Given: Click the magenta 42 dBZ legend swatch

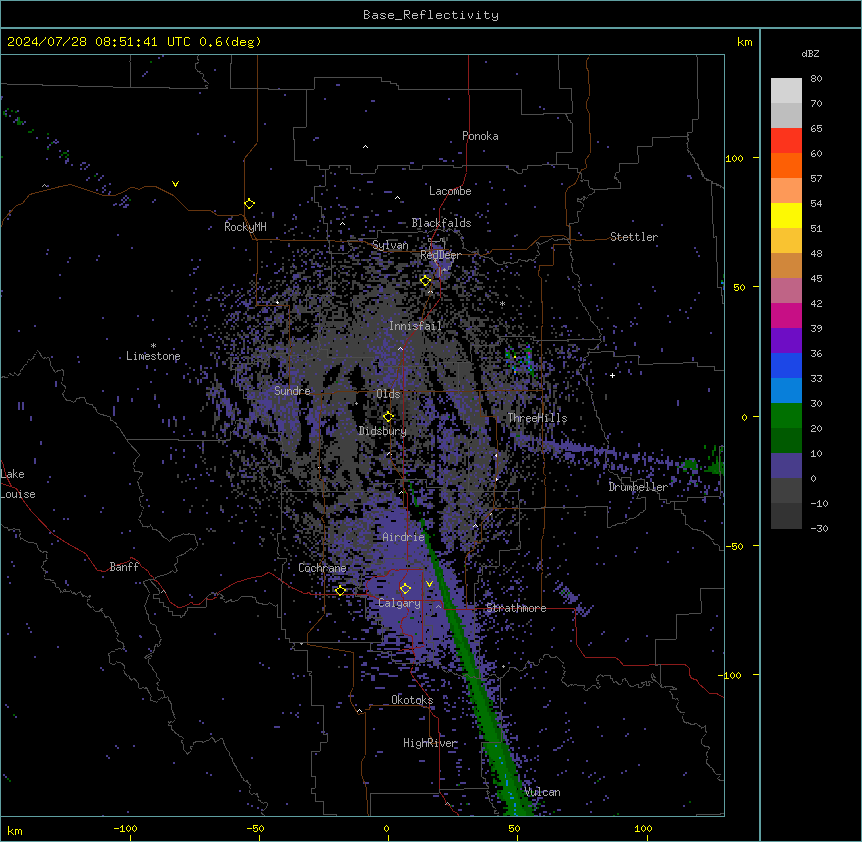Looking at the screenshot, I should pos(786,315).
